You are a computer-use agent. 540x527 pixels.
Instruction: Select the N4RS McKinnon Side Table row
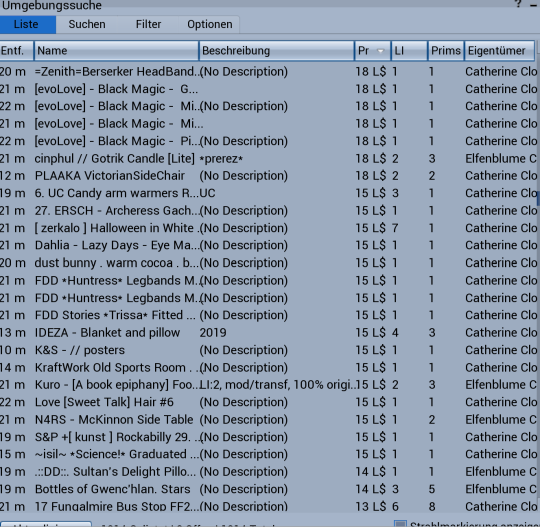pos(268,420)
